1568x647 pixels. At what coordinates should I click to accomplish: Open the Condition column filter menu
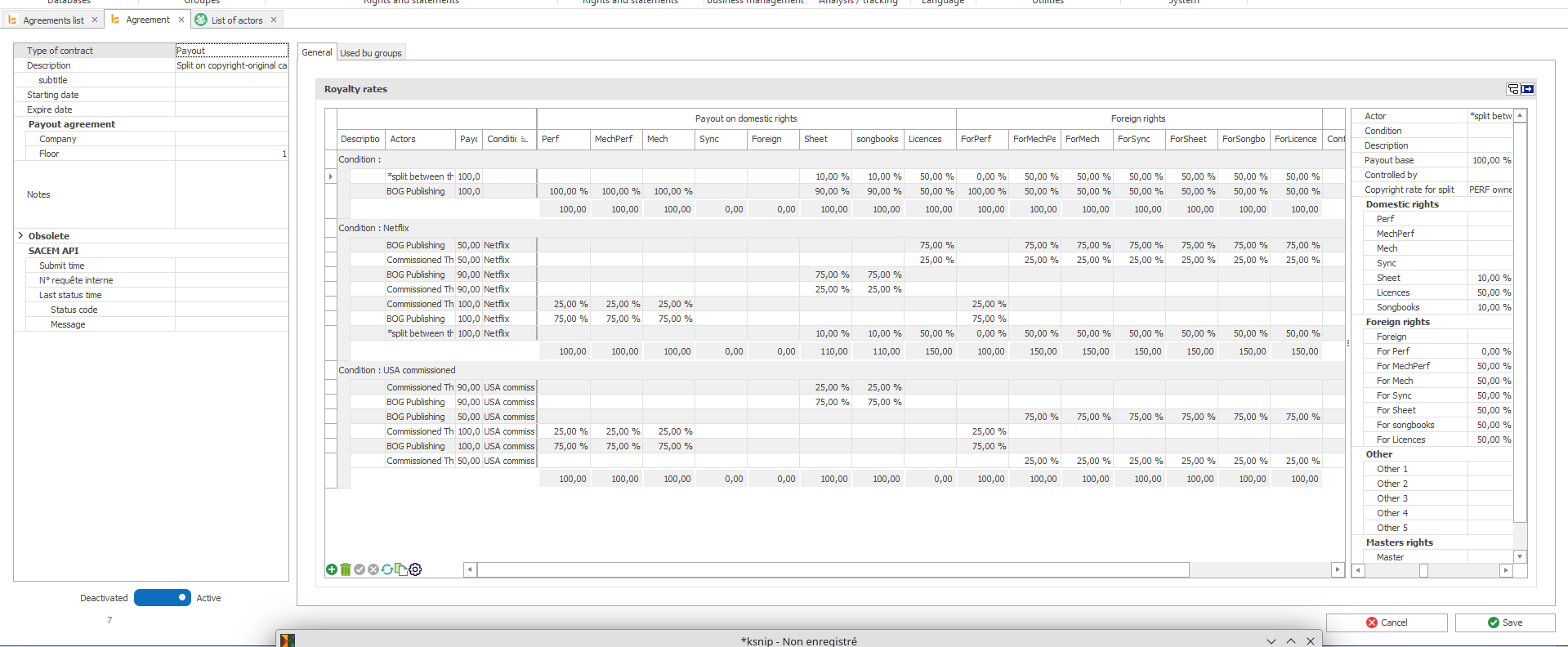[525, 140]
